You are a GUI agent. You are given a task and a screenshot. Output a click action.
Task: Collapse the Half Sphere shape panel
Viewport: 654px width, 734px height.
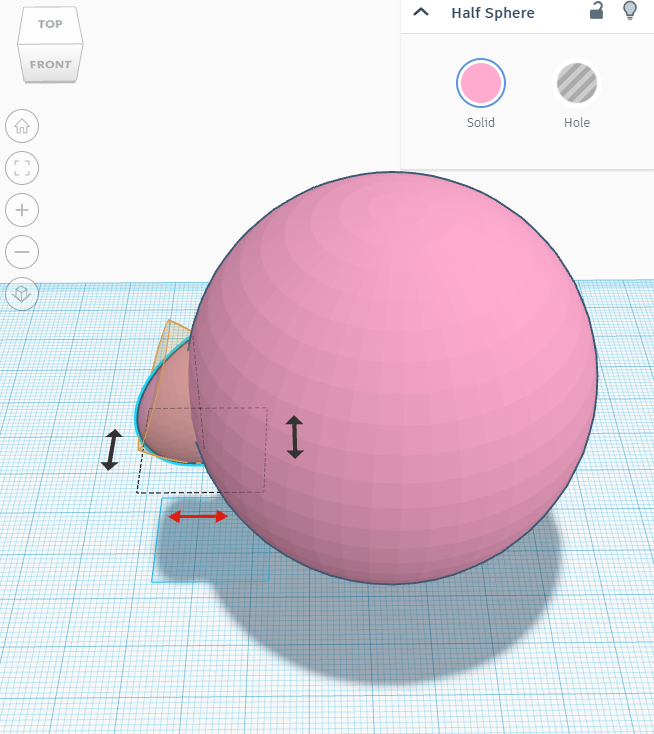[421, 12]
